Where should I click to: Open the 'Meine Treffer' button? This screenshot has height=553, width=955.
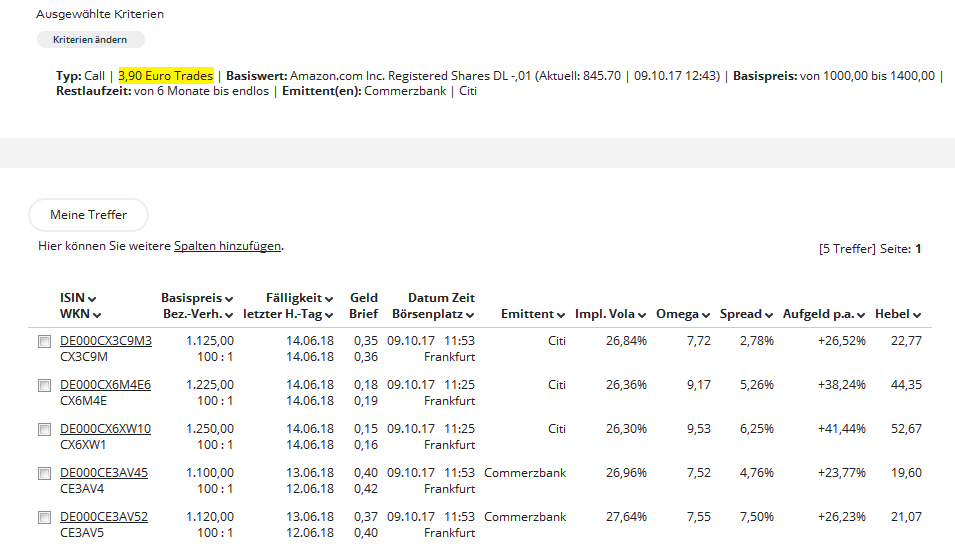coord(88,215)
